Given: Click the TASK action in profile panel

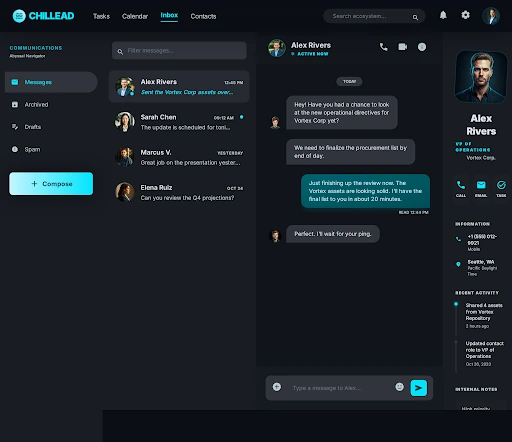Looking at the screenshot, I should [501, 189].
